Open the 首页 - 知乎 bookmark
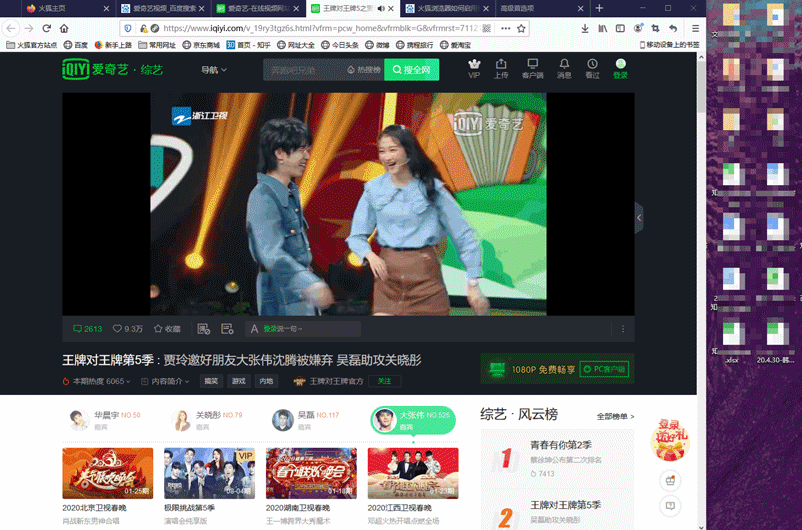The image size is (802, 530). [249, 45]
